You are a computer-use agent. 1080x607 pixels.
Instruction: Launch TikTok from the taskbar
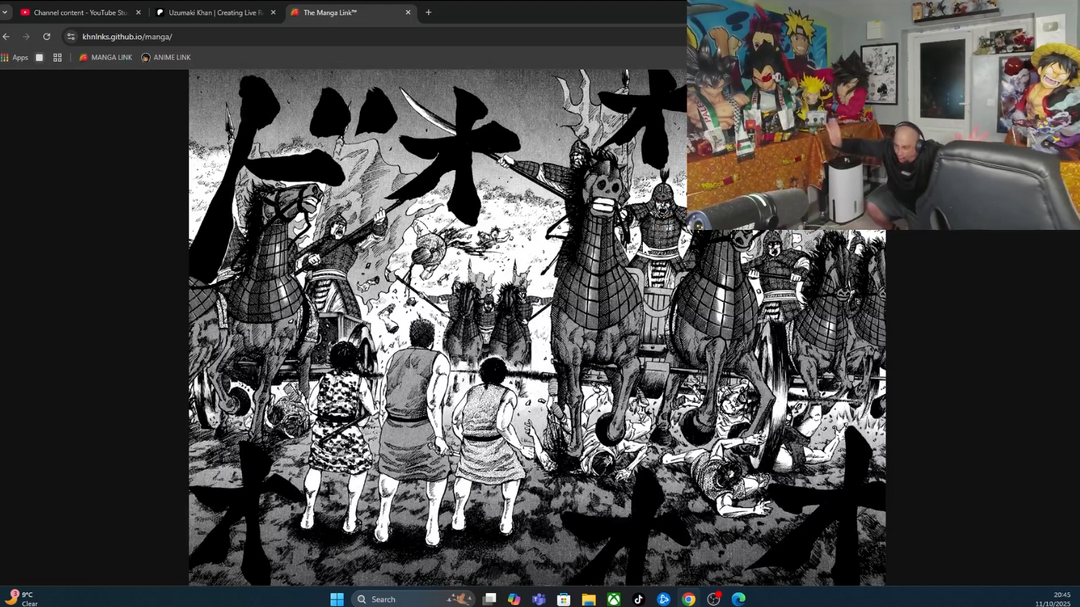[x=637, y=600]
